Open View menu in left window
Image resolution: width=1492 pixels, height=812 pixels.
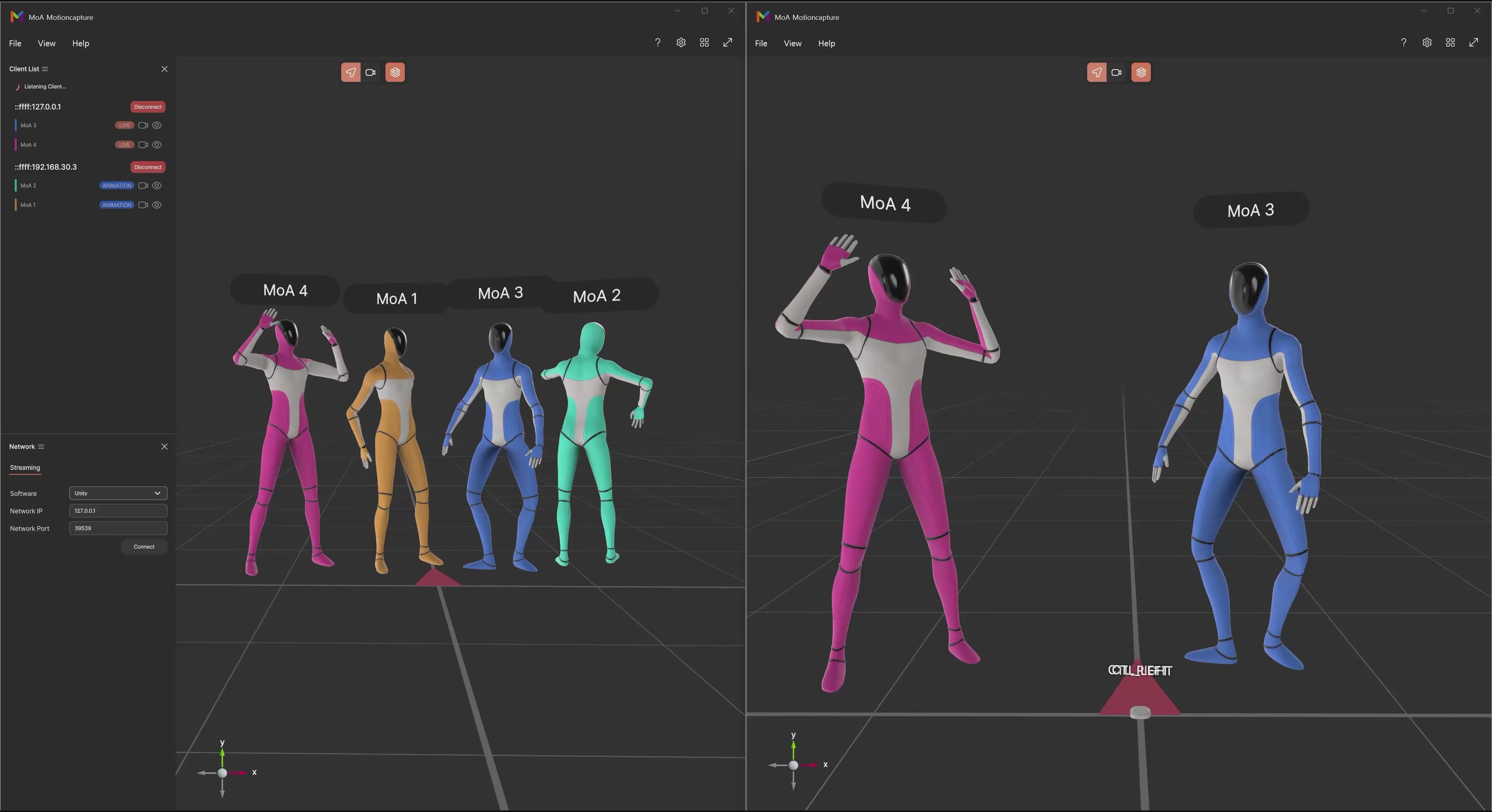(46, 44)
